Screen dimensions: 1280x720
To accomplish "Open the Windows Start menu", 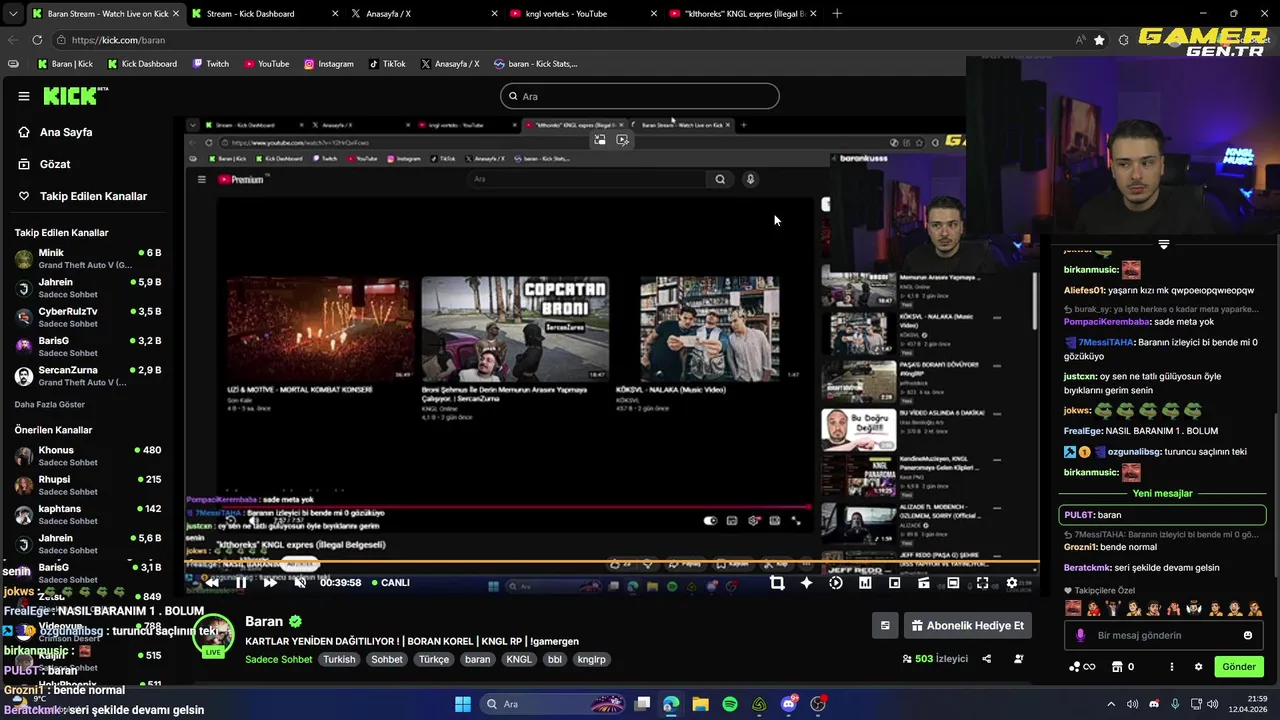I will tap(463, 704).
